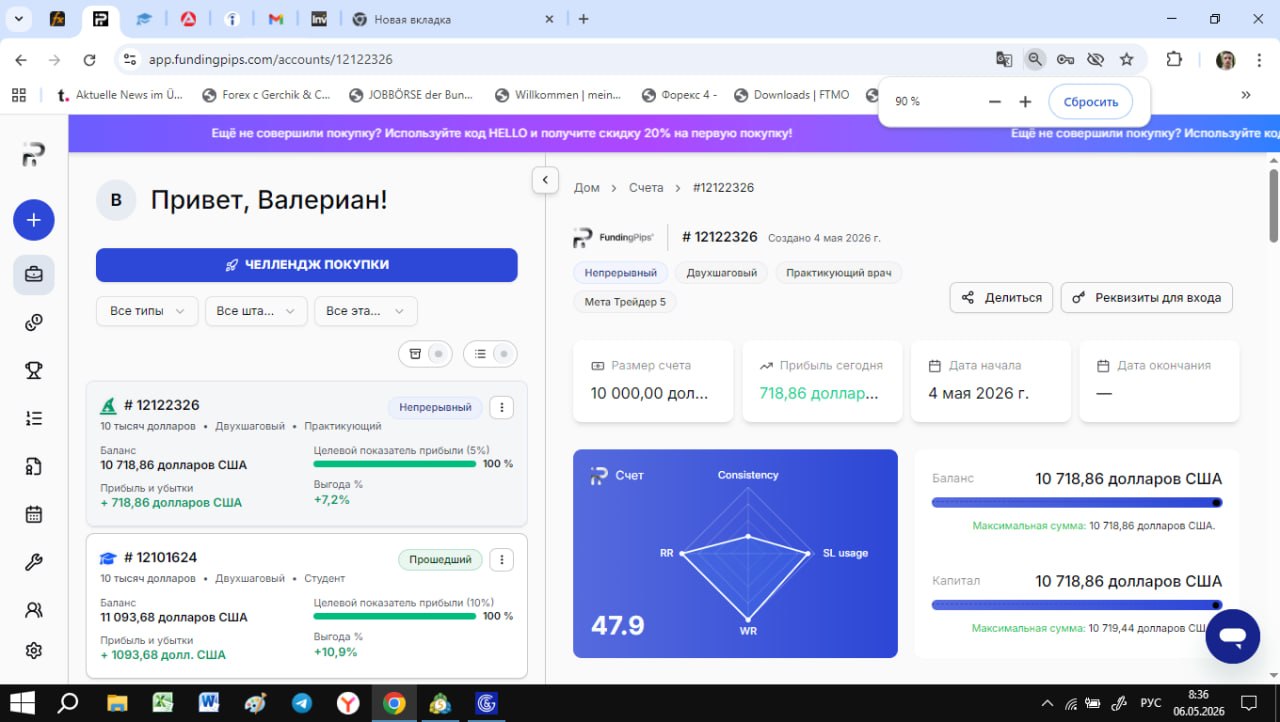
Task: Toggle the archive view switch
Action: [426, 353]
